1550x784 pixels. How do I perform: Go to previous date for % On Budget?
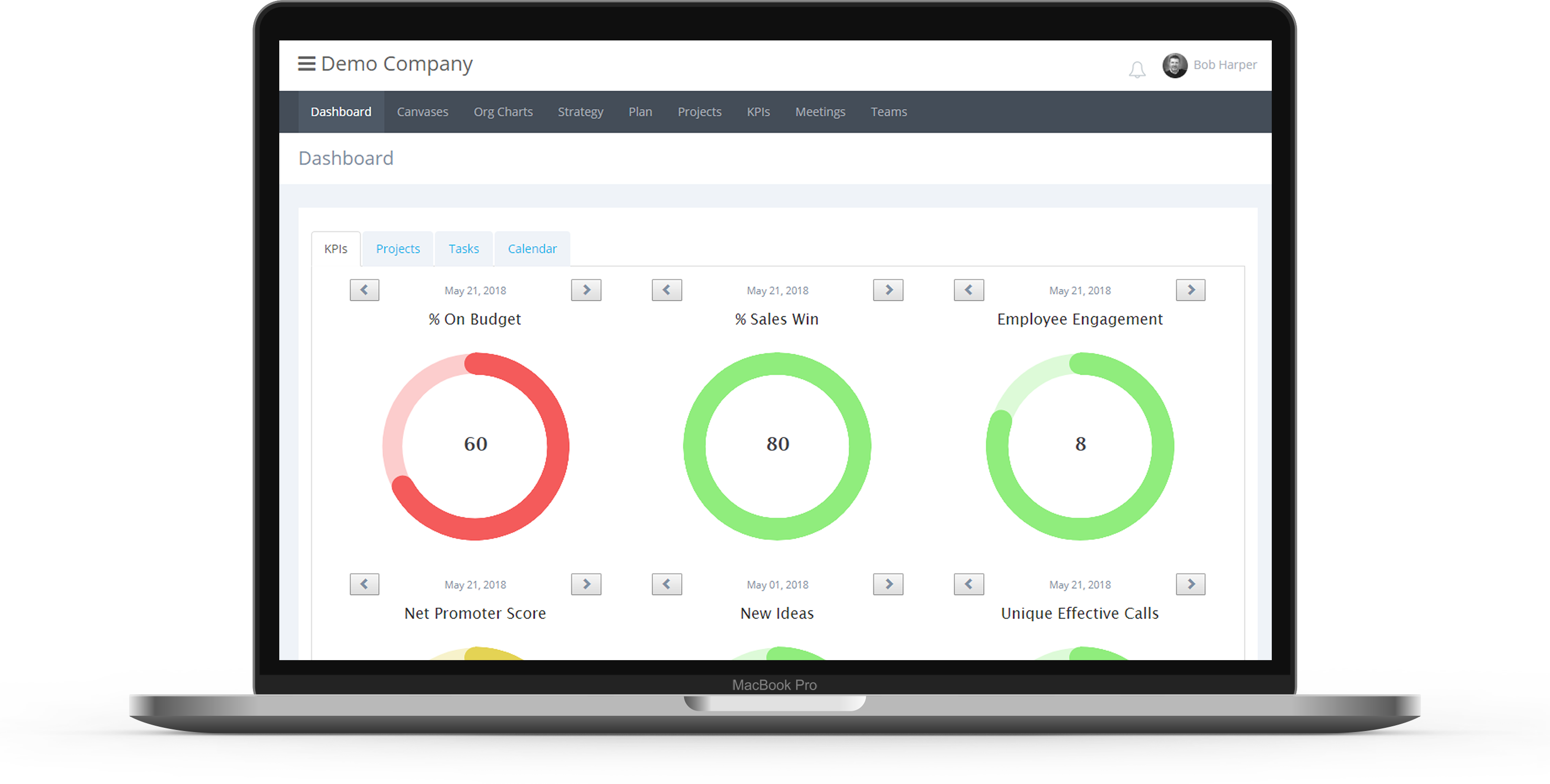[x=364, y=290]
